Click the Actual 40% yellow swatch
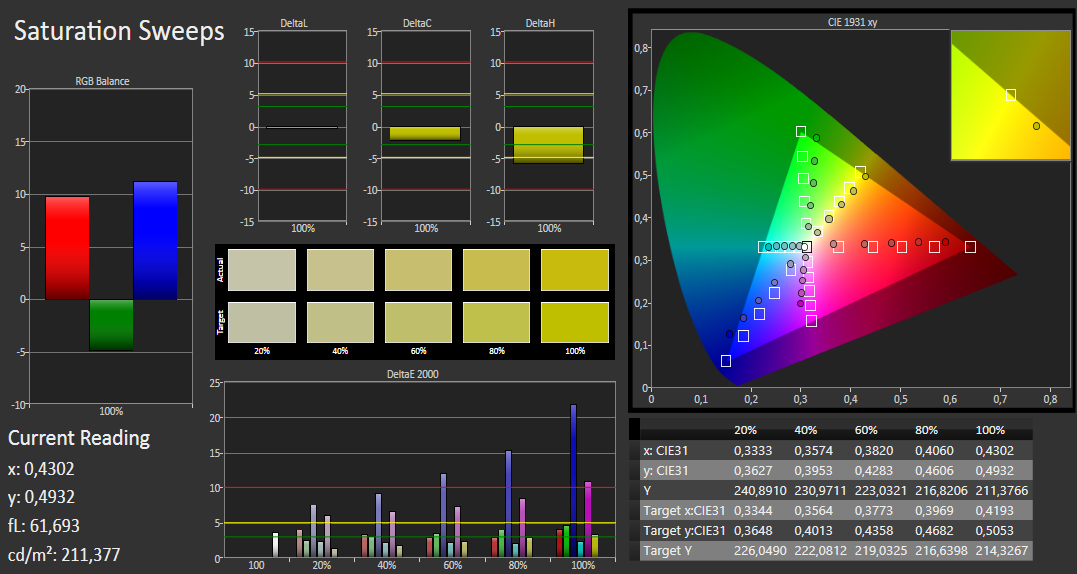This screenshot has width=1077, height=574. click(x=340, y=270)
